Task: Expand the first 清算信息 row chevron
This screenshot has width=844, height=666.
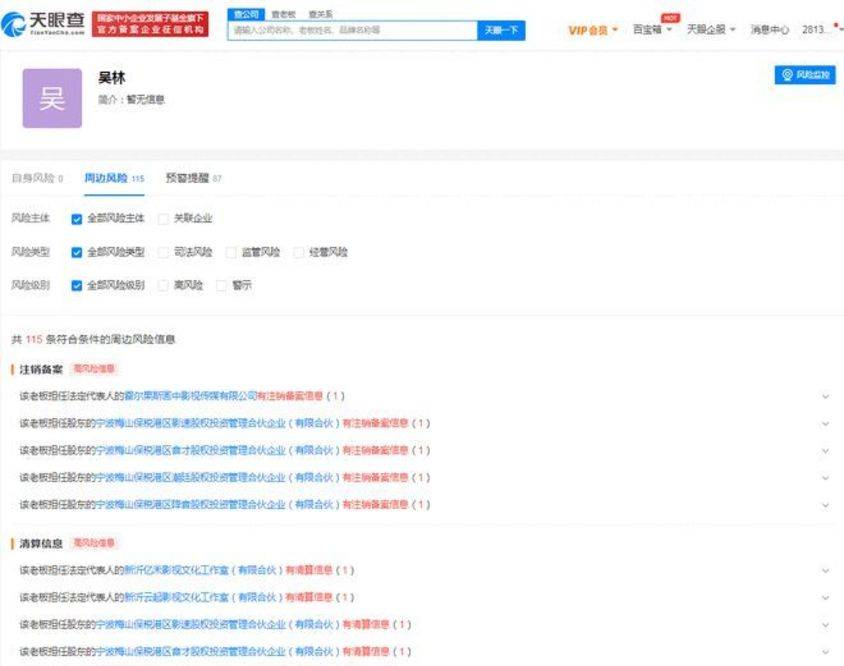Action: tap(825, 571)
